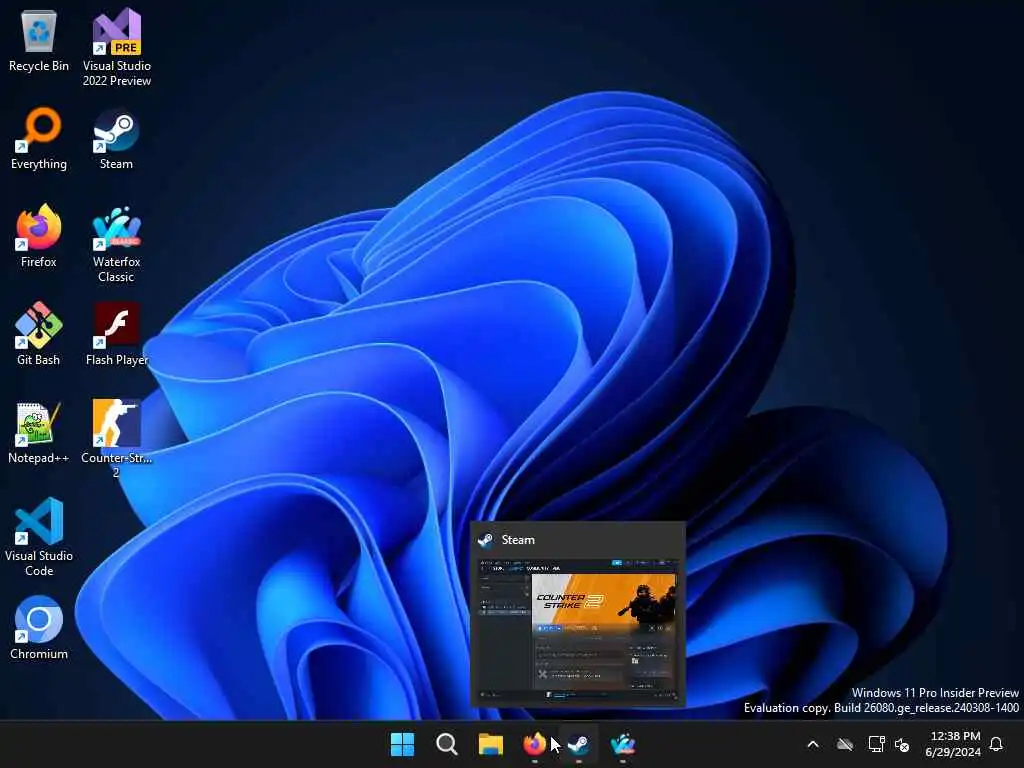Viewport: 1024px width, 768px height.
Task: Click the Steam taskbar icon
Action: 579,744
